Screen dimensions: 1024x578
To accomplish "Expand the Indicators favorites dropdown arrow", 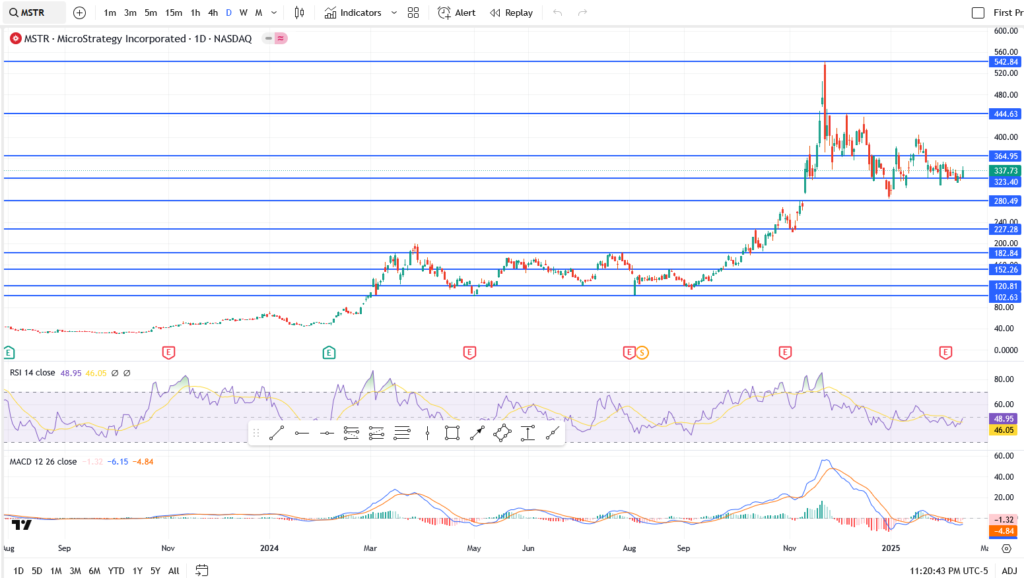I will pos(392,13).
